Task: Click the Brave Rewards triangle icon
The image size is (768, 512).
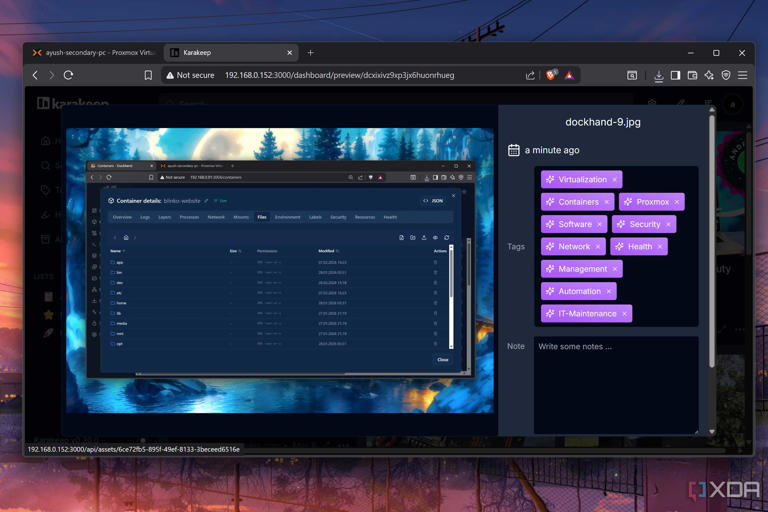Action: [x=569, y=75]
